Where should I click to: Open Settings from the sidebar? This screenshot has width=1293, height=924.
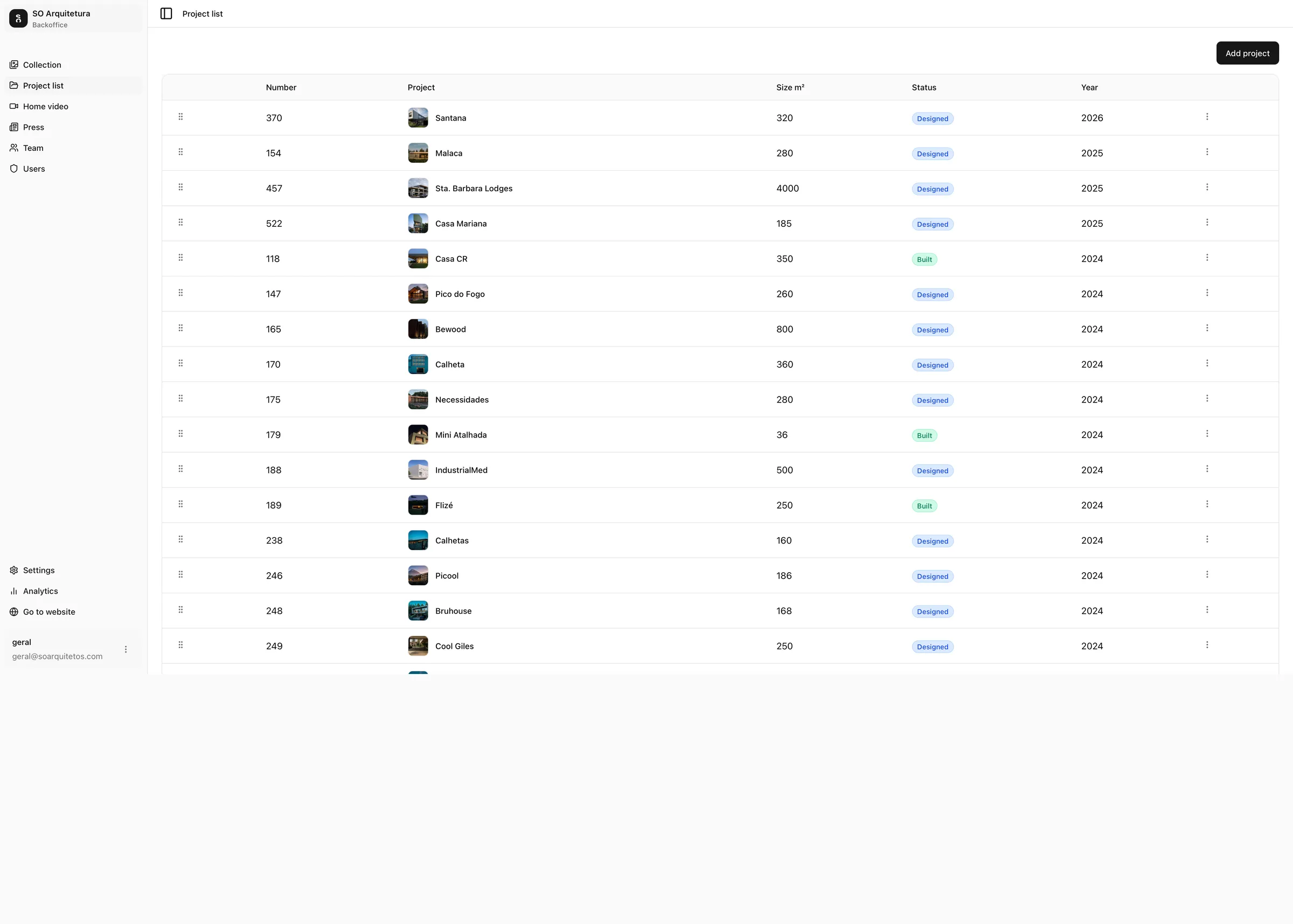(74, 570)
